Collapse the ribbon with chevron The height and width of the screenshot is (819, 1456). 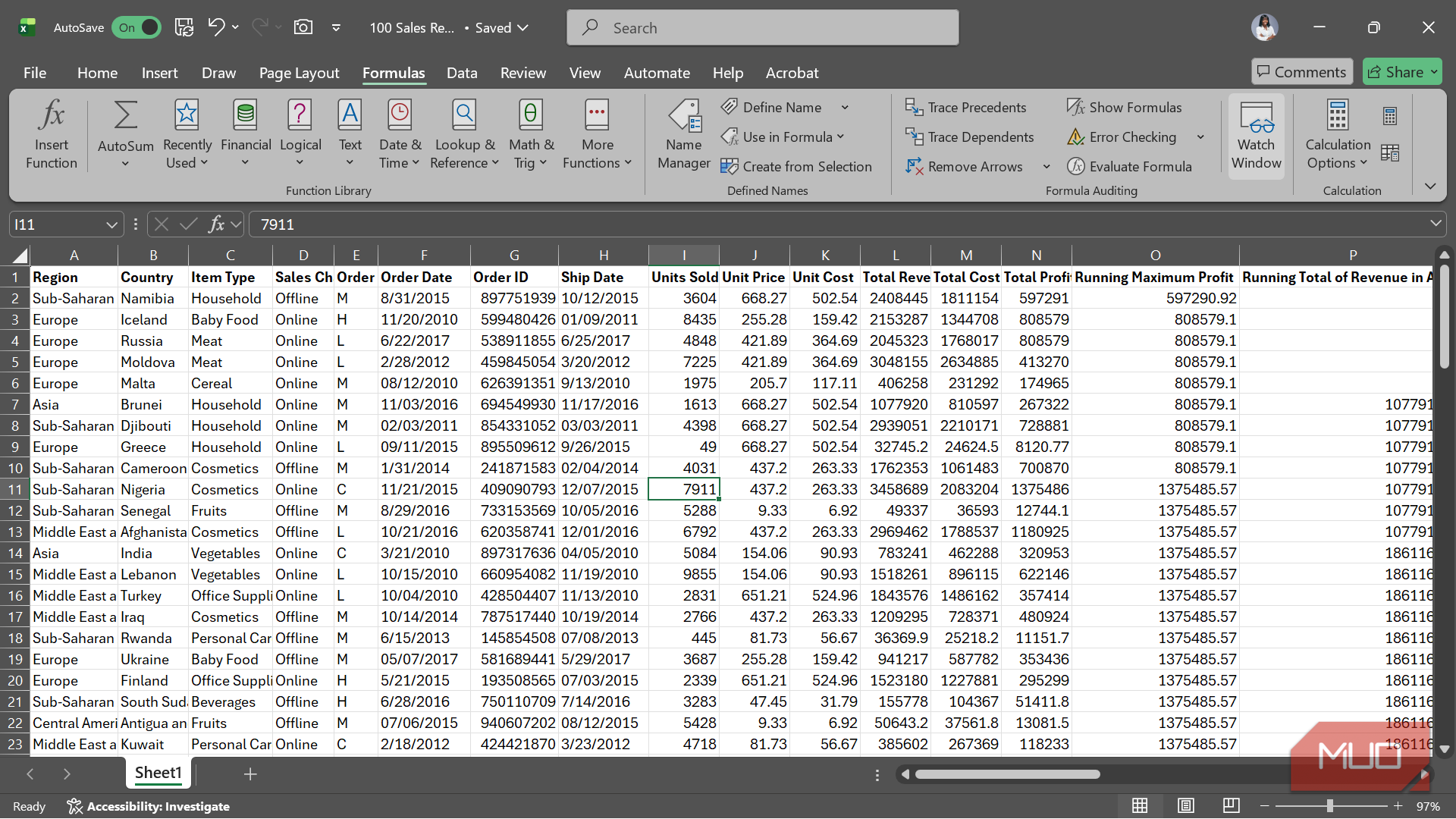1430,187
